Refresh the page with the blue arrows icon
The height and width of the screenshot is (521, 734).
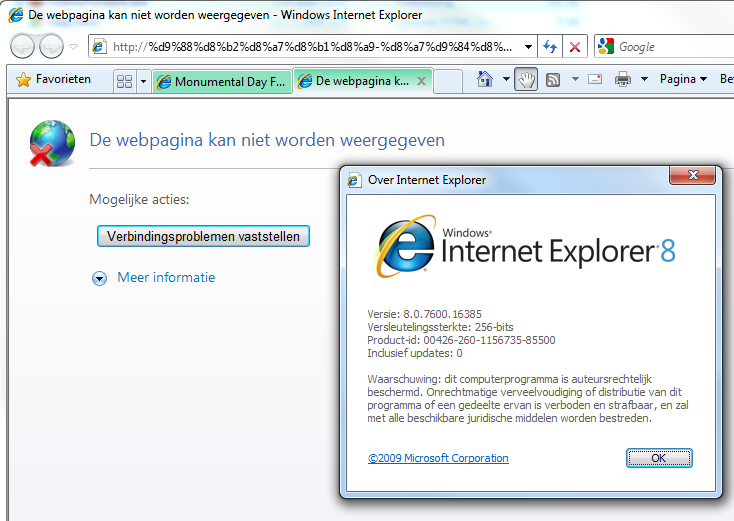[550, 47]
